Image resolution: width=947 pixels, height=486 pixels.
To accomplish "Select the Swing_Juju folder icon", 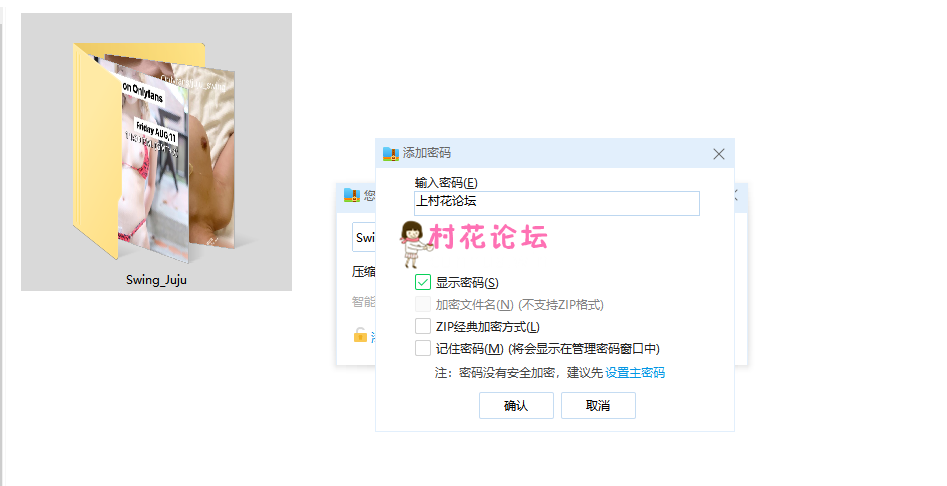I will [155, 151].
